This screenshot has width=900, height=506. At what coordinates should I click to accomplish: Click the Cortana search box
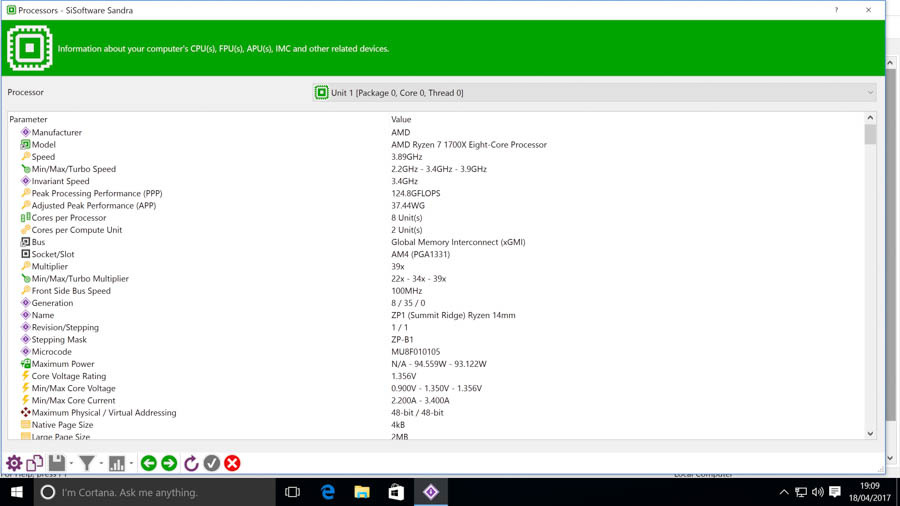(155, 492)
